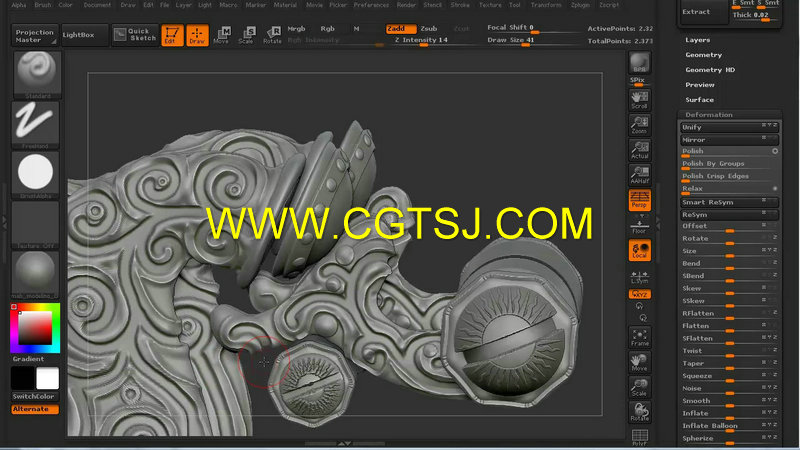This screenshot has width=800, height=450.
Task: Open the Brush menu
Action: pyautogui.click(x=43, y=5)
